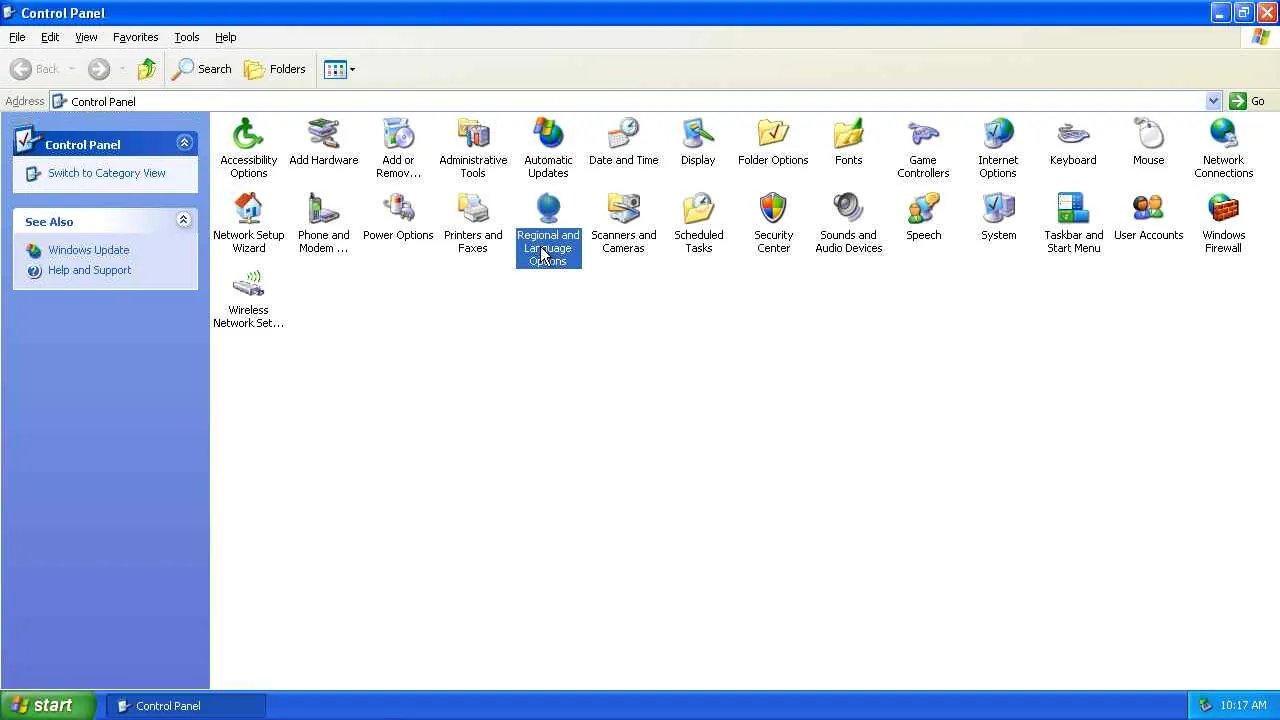Select Control Panel taskbar button
Image resolution: width=1280 pixels, height=720 pixels.
pos(186,706)
